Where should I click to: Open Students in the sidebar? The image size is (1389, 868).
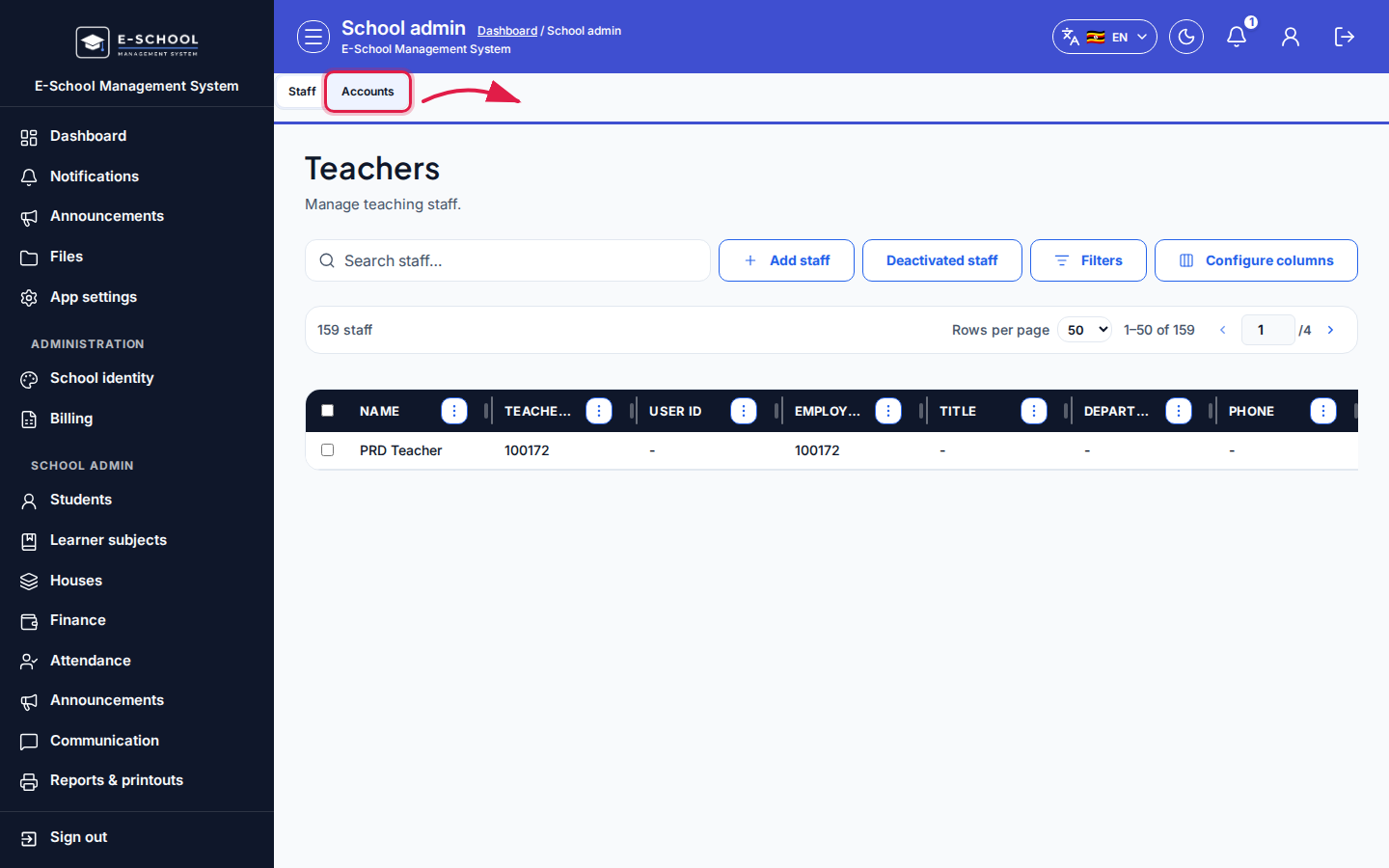click(x=137, y=500)
